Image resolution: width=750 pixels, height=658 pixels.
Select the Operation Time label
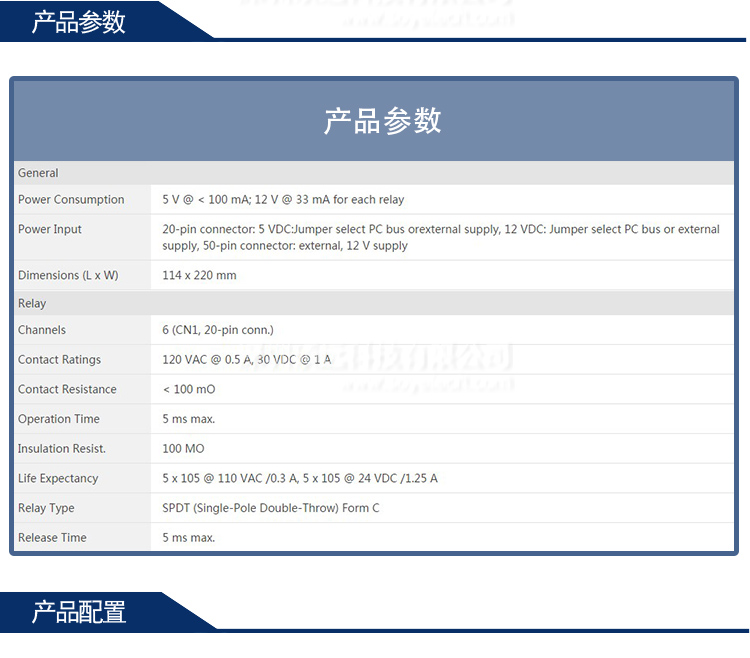pyautogui.click(x=59, y=419)
